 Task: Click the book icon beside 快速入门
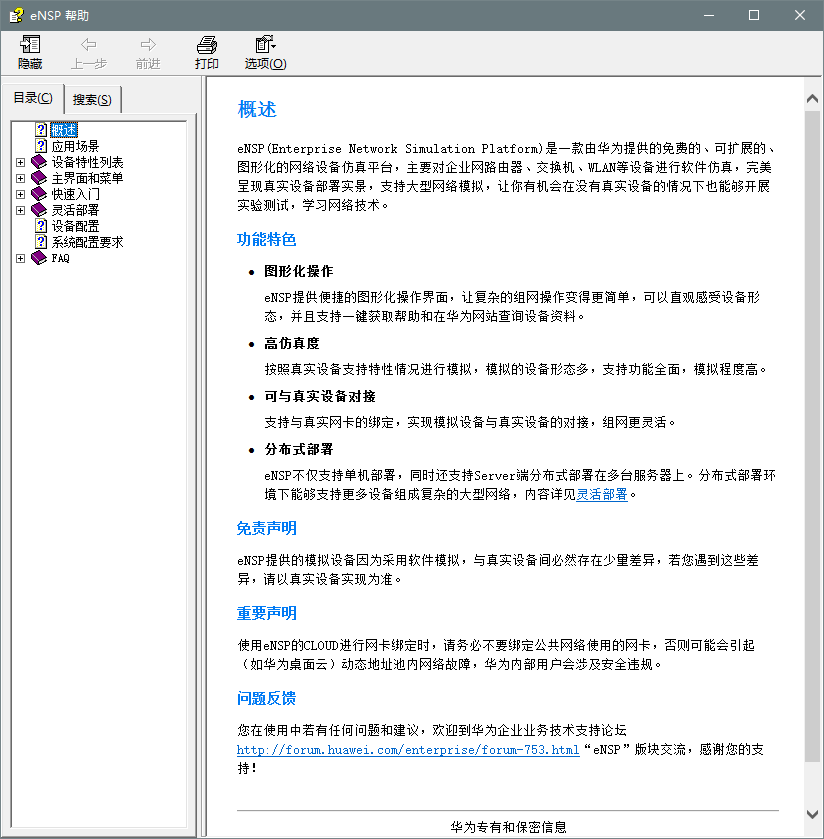pyautogui.click(x=39, y=194)
